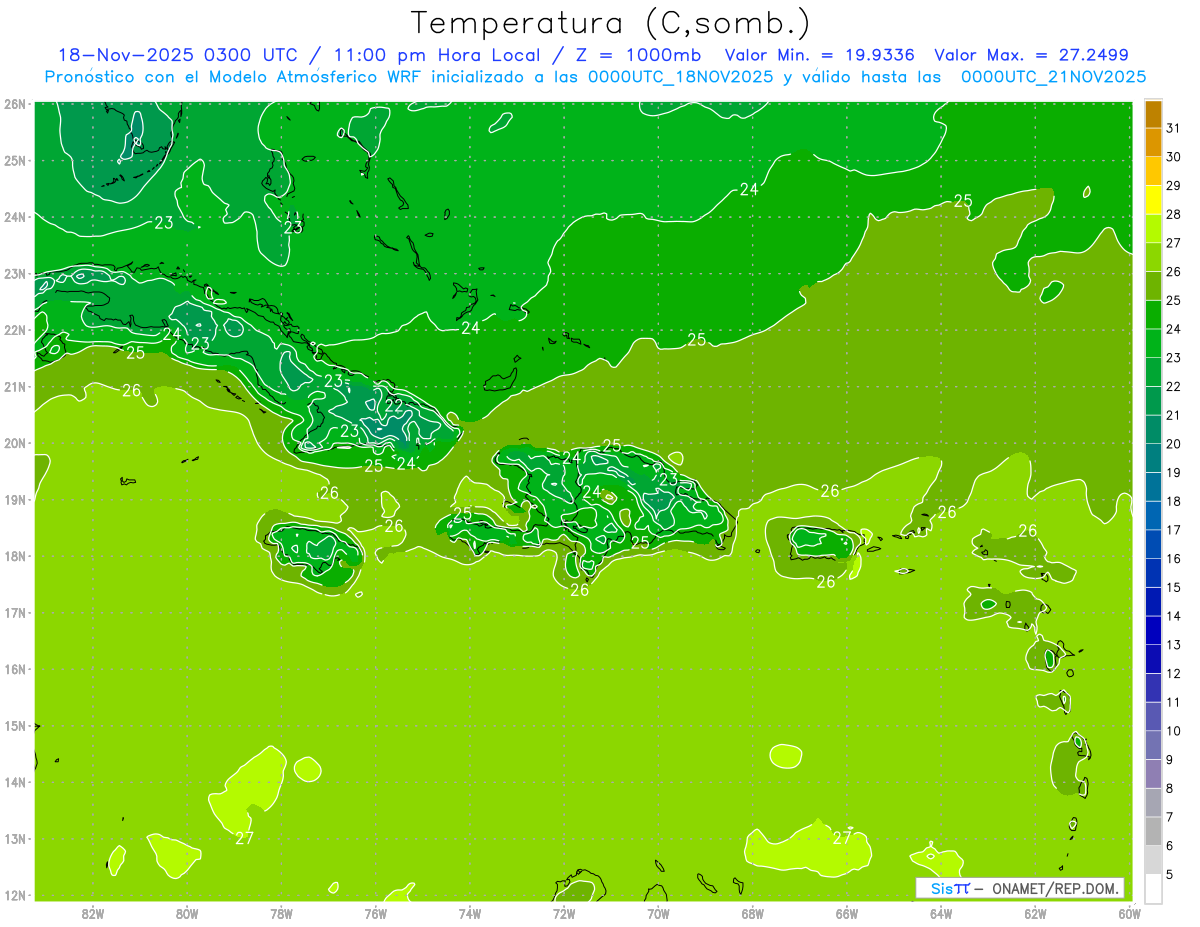Pick the orange swatch between 30 and 31
This screenshot has height=927, width=1200.
point(1153,143)
